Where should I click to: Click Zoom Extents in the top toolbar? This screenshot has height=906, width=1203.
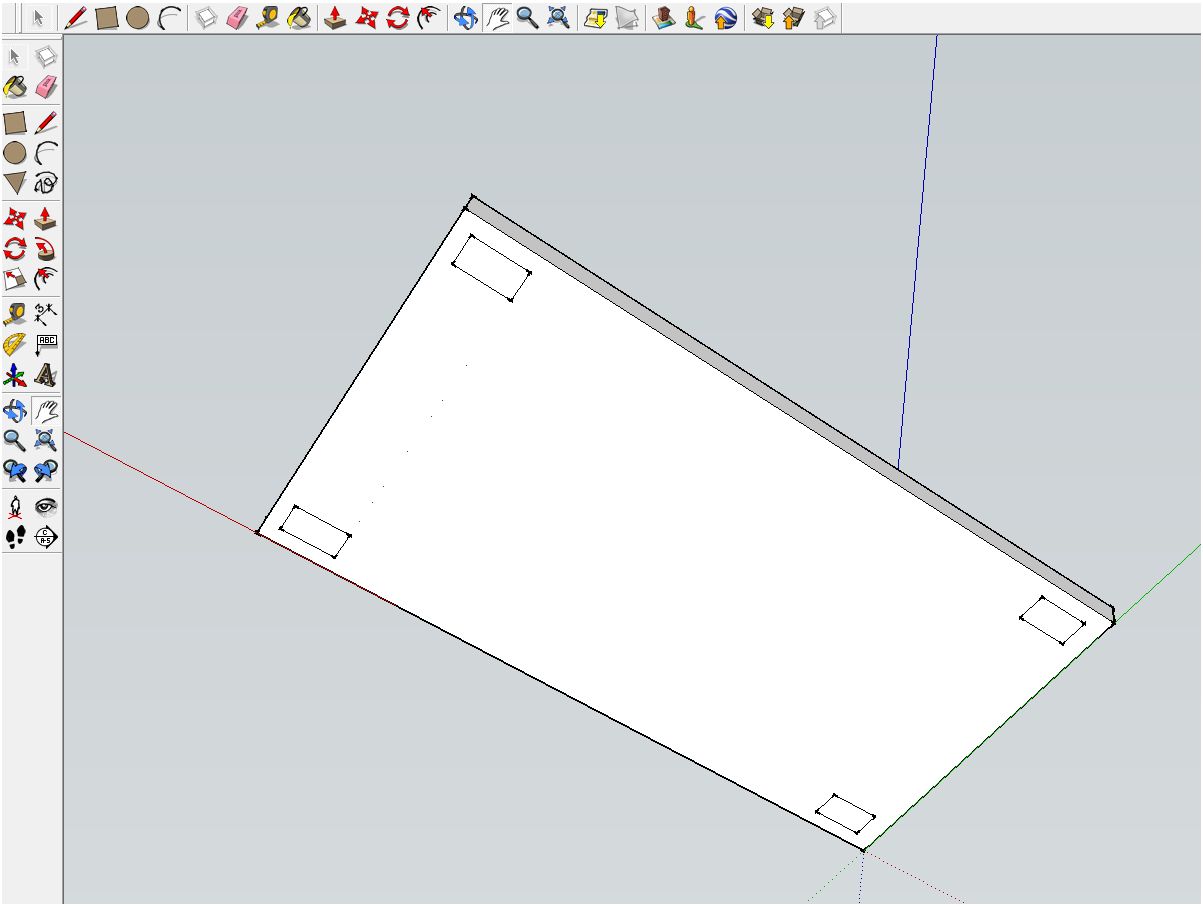557,15
